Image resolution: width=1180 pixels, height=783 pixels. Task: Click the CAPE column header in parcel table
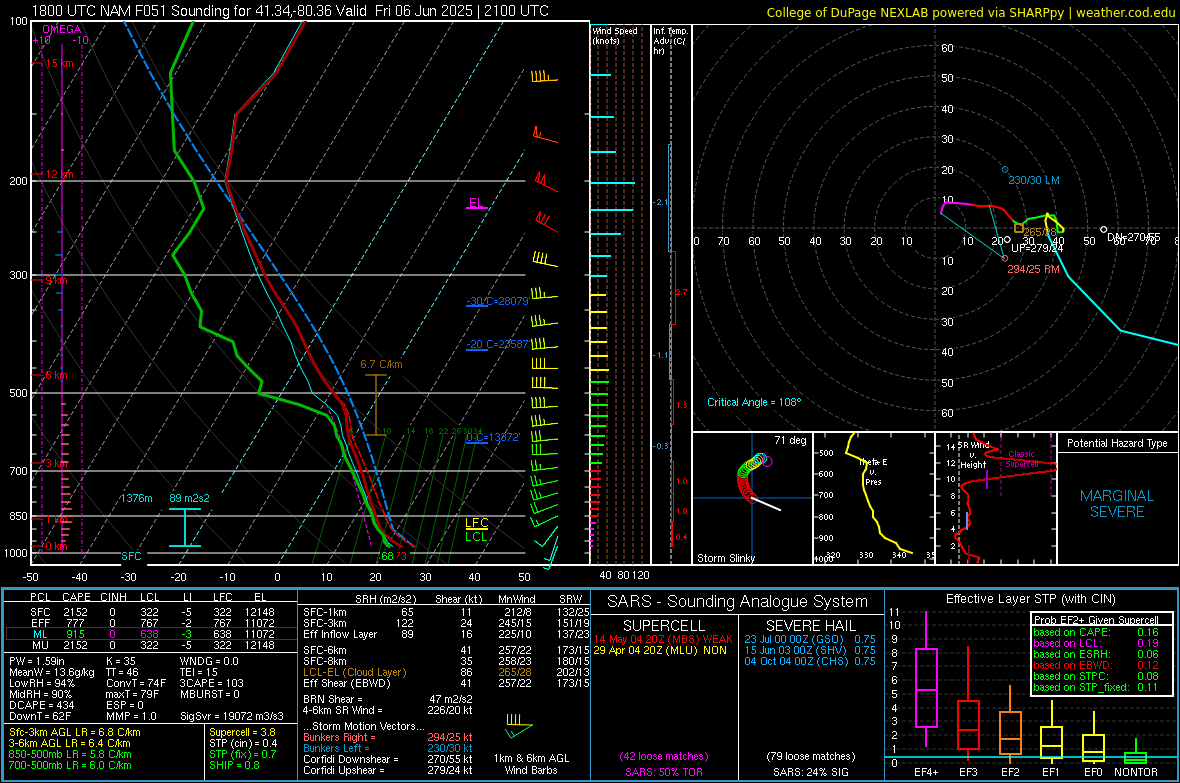click(76, 597)
